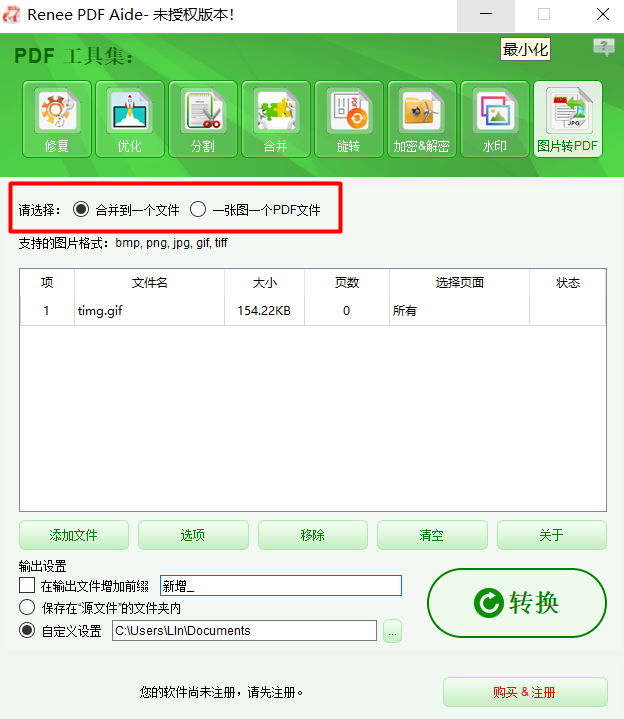The width and height of the screenshot is (624, 719).
Task: Open the 优化 (Optimize) tool
Action: click(130, 119)
